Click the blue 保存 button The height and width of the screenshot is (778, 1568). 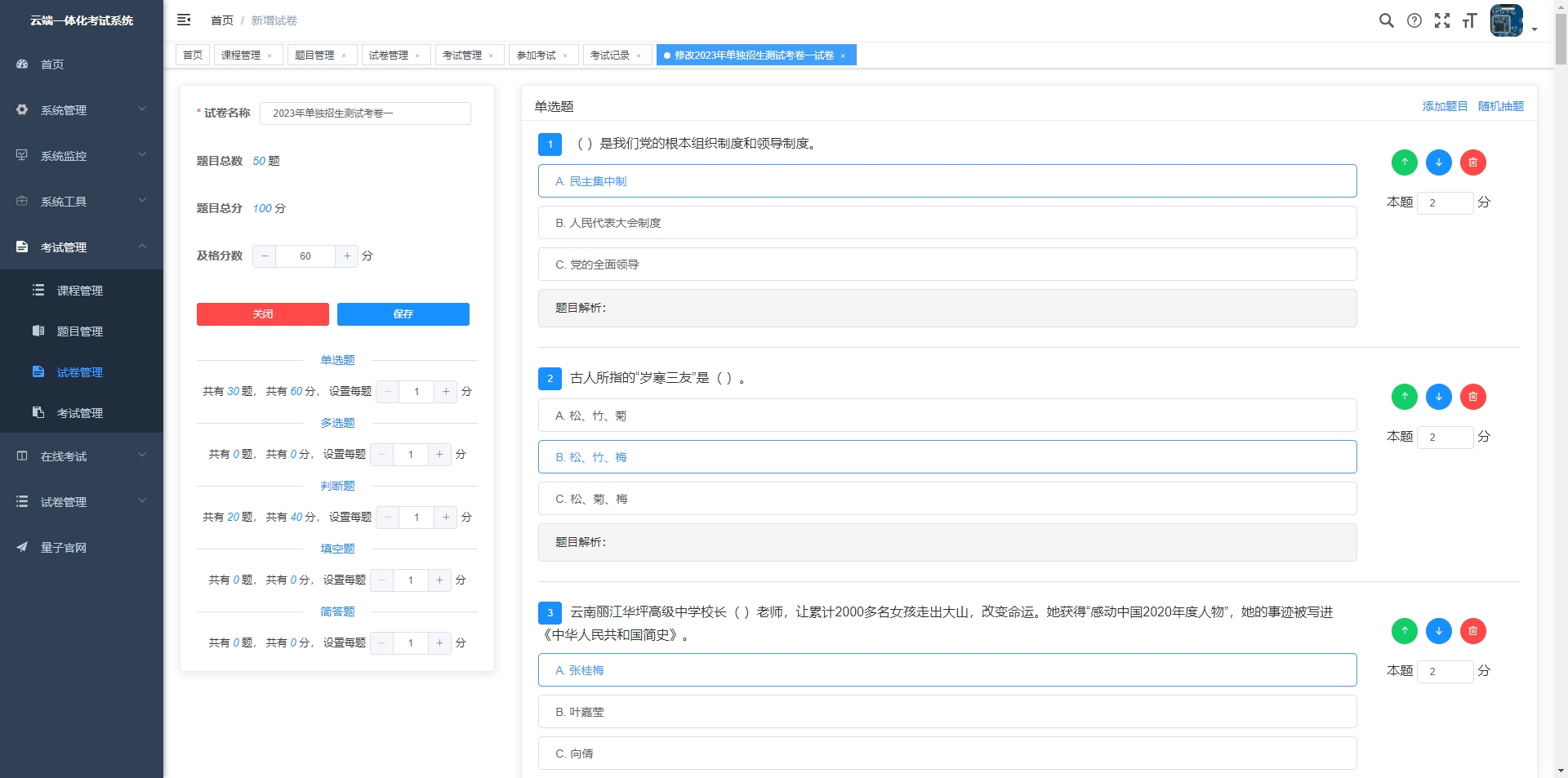click(x=403, y=314)
